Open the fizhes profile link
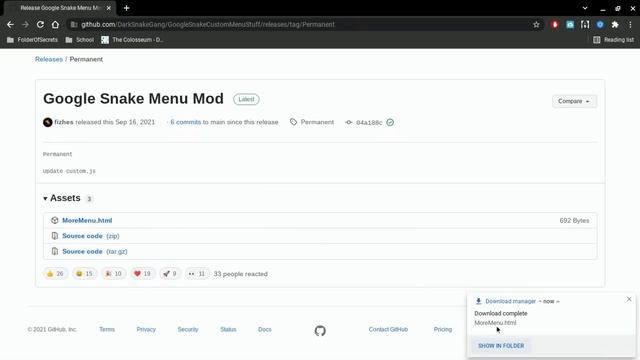The height and width of the screenshot is (360, 640). pos(64,122)
